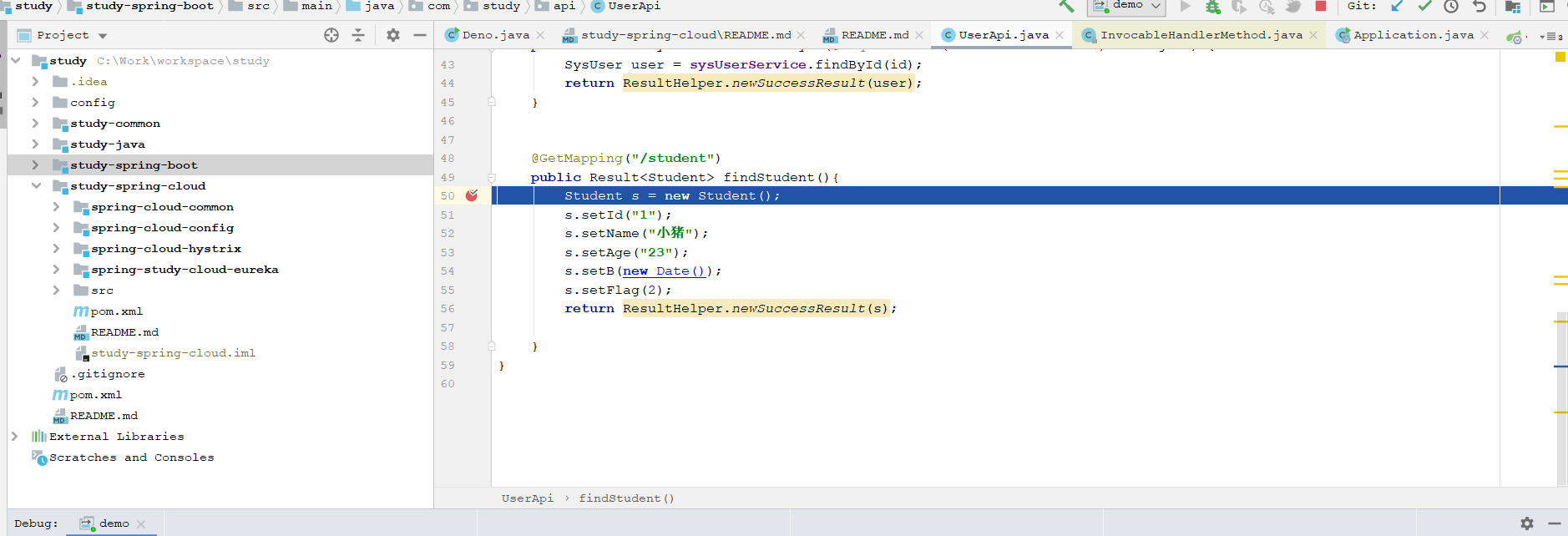Expand the study-spring-boot module
Viewport: 1568px width, 536px height.
[x=35, y=164]
